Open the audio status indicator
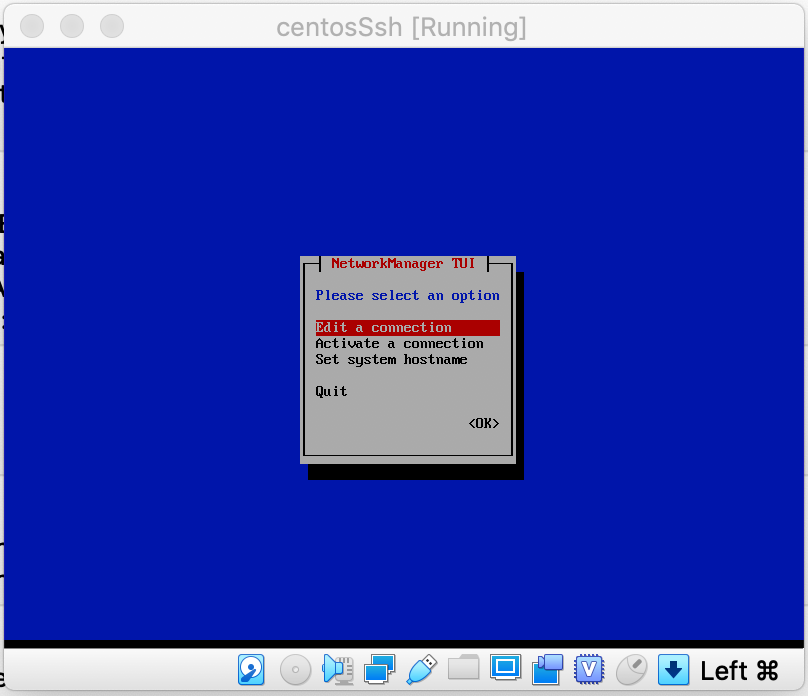Image resolution: width=808 pixels, height=696 pixels. point(338,670)
